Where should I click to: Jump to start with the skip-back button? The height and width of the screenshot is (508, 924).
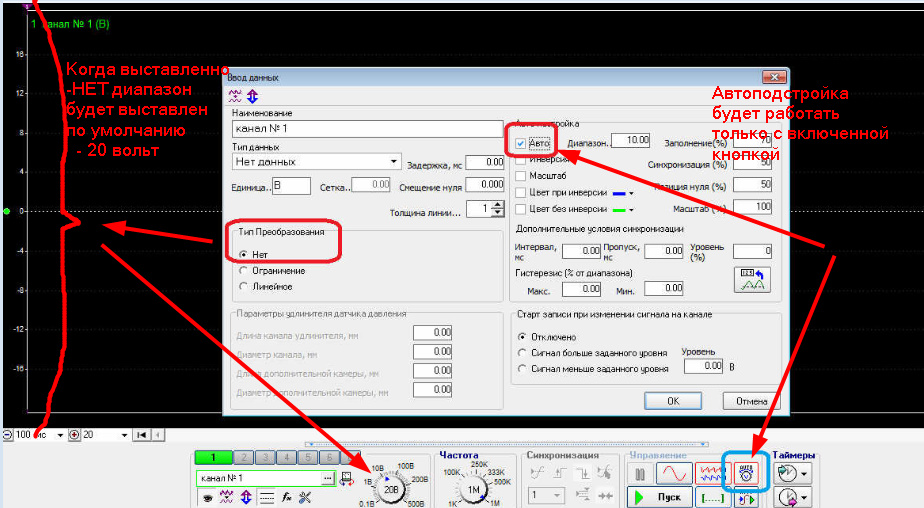[x=141, y=435]
